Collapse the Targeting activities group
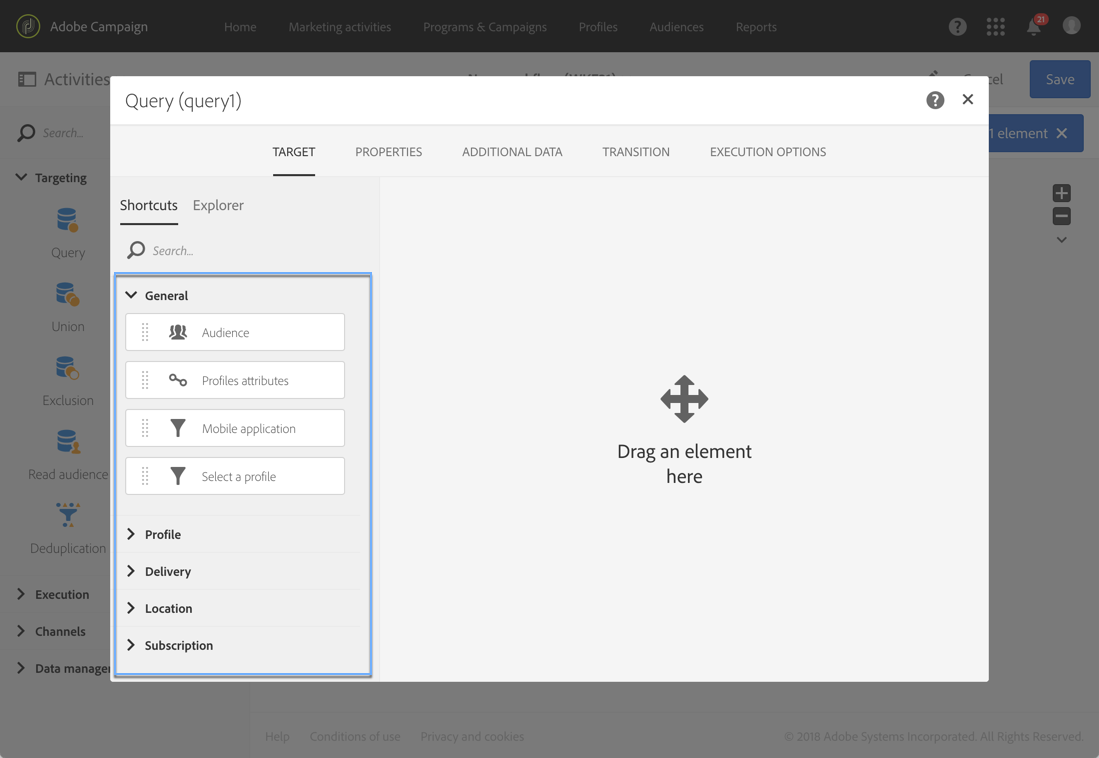 coord(21,177)
